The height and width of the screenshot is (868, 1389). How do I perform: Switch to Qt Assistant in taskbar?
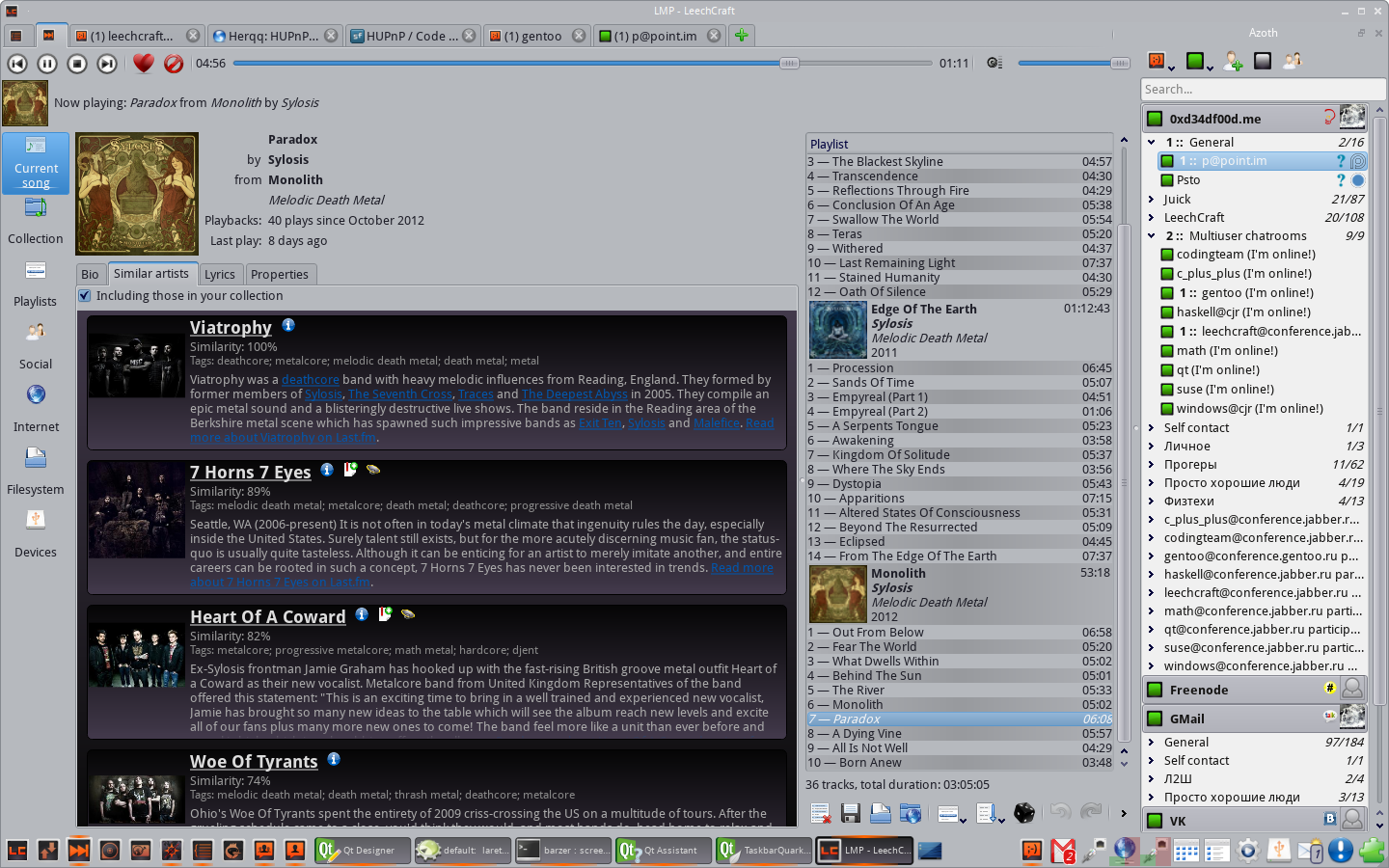(665, 850)
